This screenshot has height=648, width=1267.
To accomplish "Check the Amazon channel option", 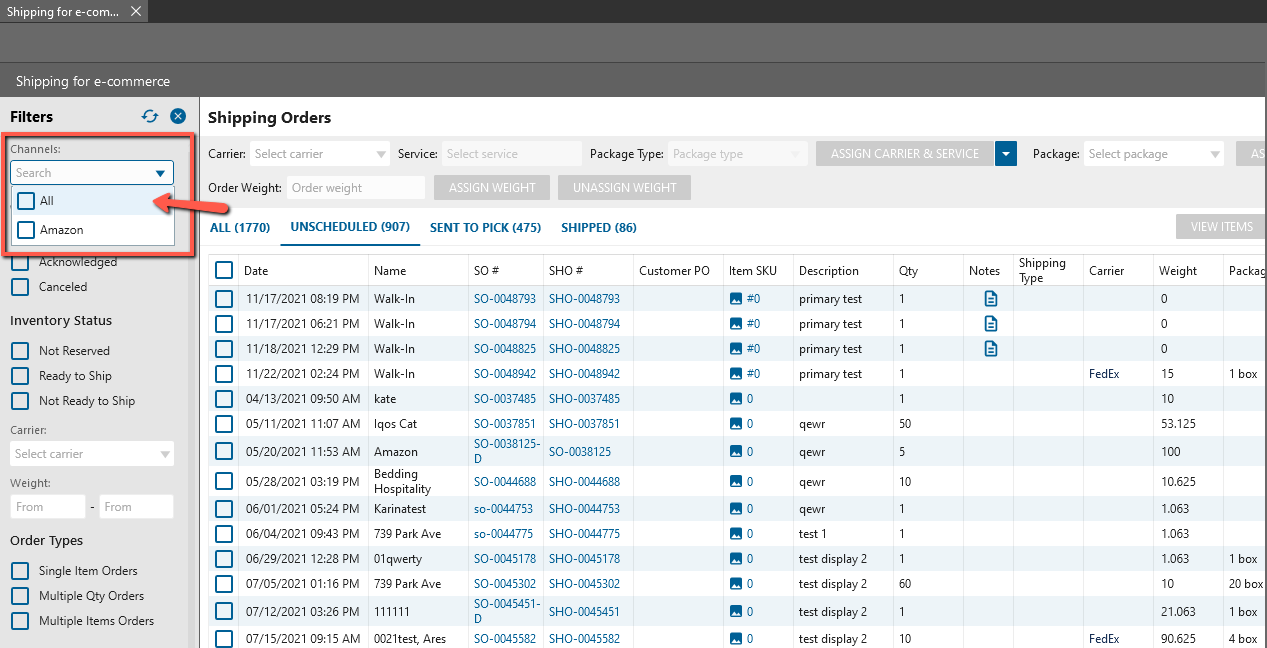I will click(x=27, y=230).
